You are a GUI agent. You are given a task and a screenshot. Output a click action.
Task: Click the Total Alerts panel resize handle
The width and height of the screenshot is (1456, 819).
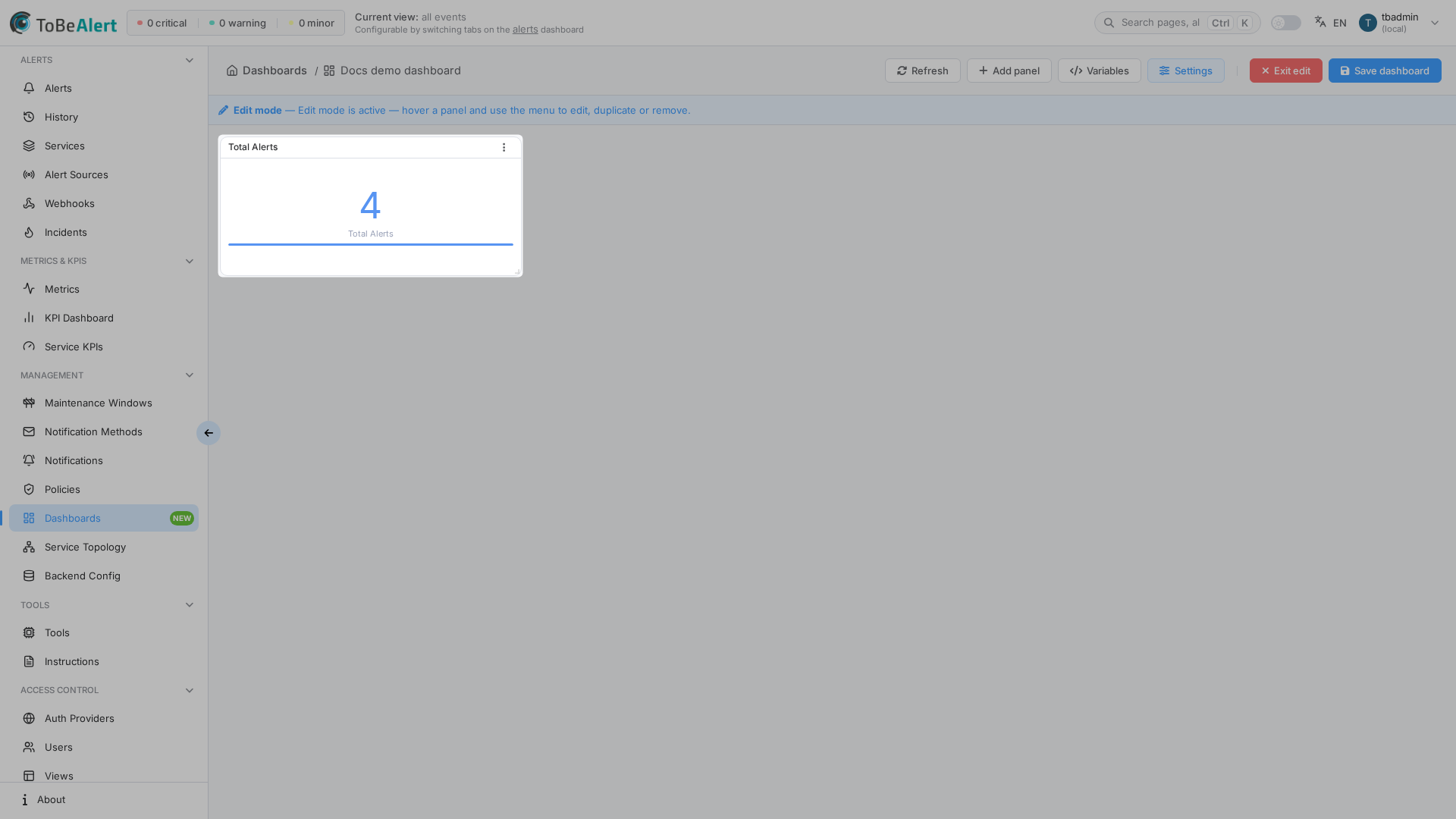517,271
